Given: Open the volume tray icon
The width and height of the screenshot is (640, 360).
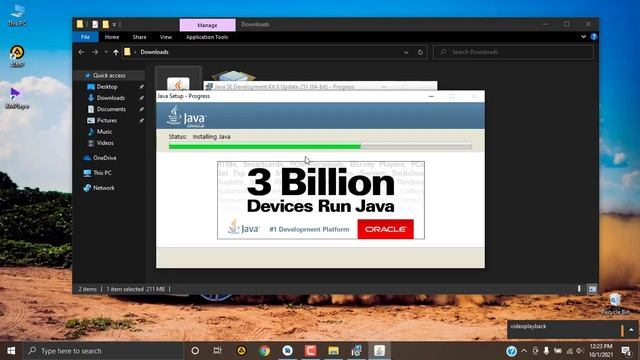Looking at the screenshot, I should 580,351.
